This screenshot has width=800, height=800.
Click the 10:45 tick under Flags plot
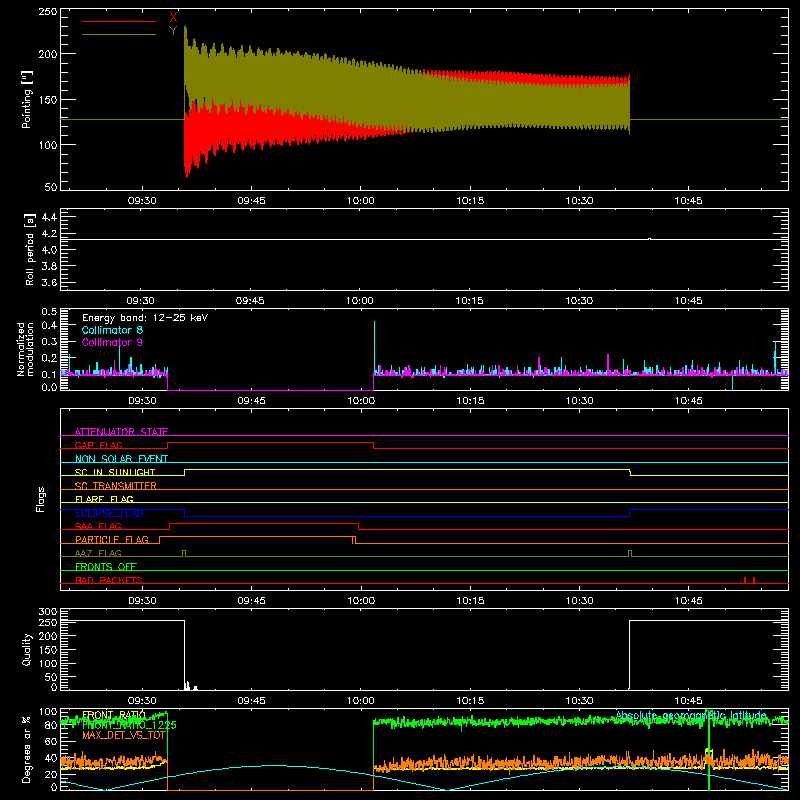click(689, 601)
